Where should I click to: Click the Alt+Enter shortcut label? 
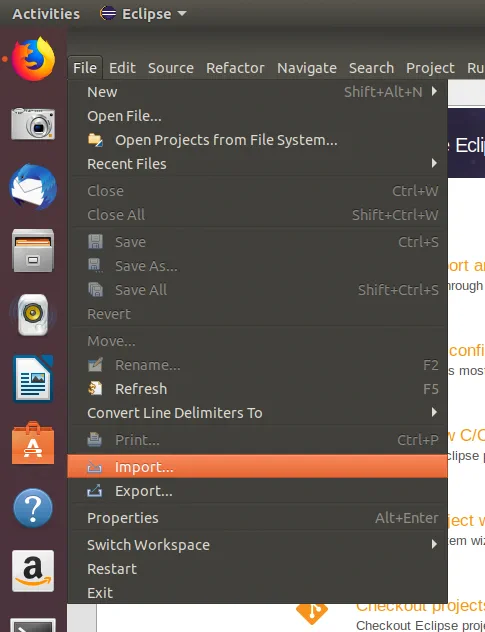pyautogui.click(x=406, y=518)
